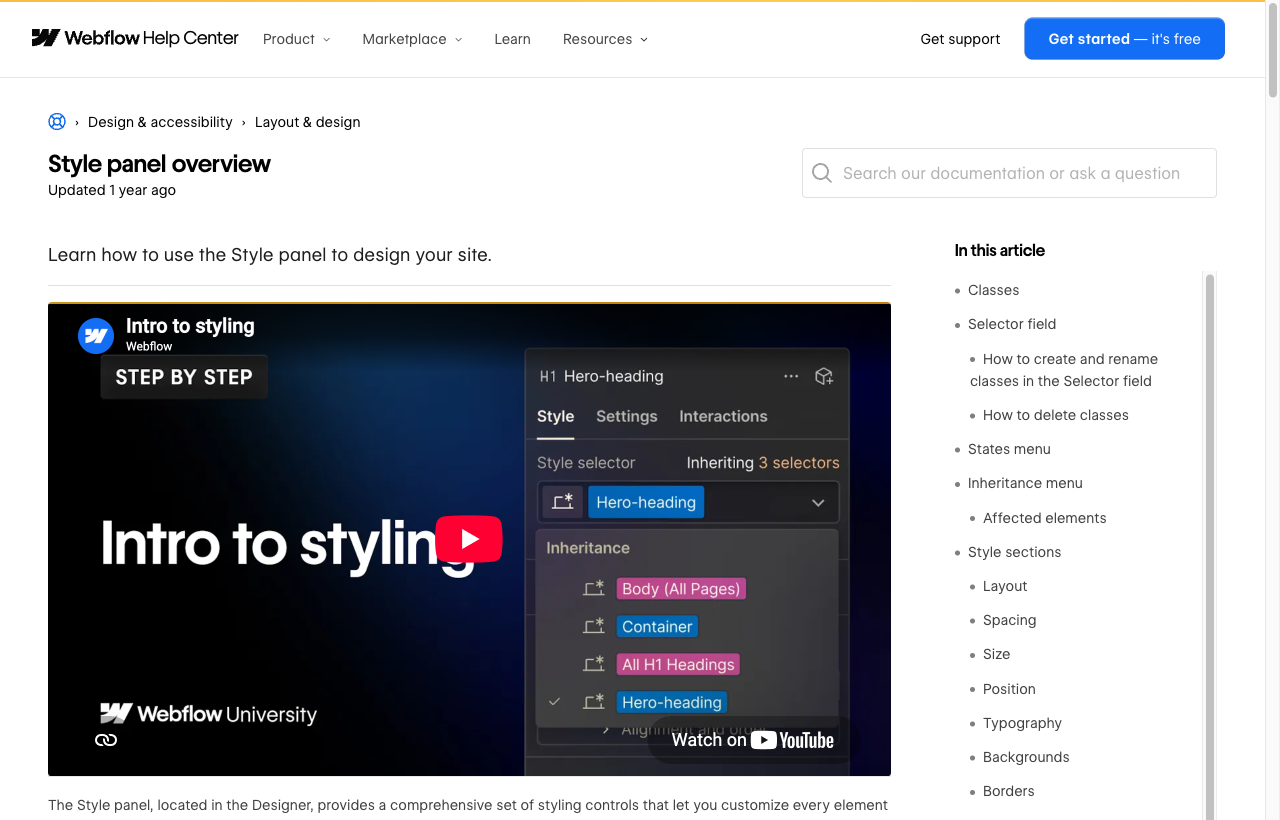
Task: Go to the Learn page
Action: 512,39
